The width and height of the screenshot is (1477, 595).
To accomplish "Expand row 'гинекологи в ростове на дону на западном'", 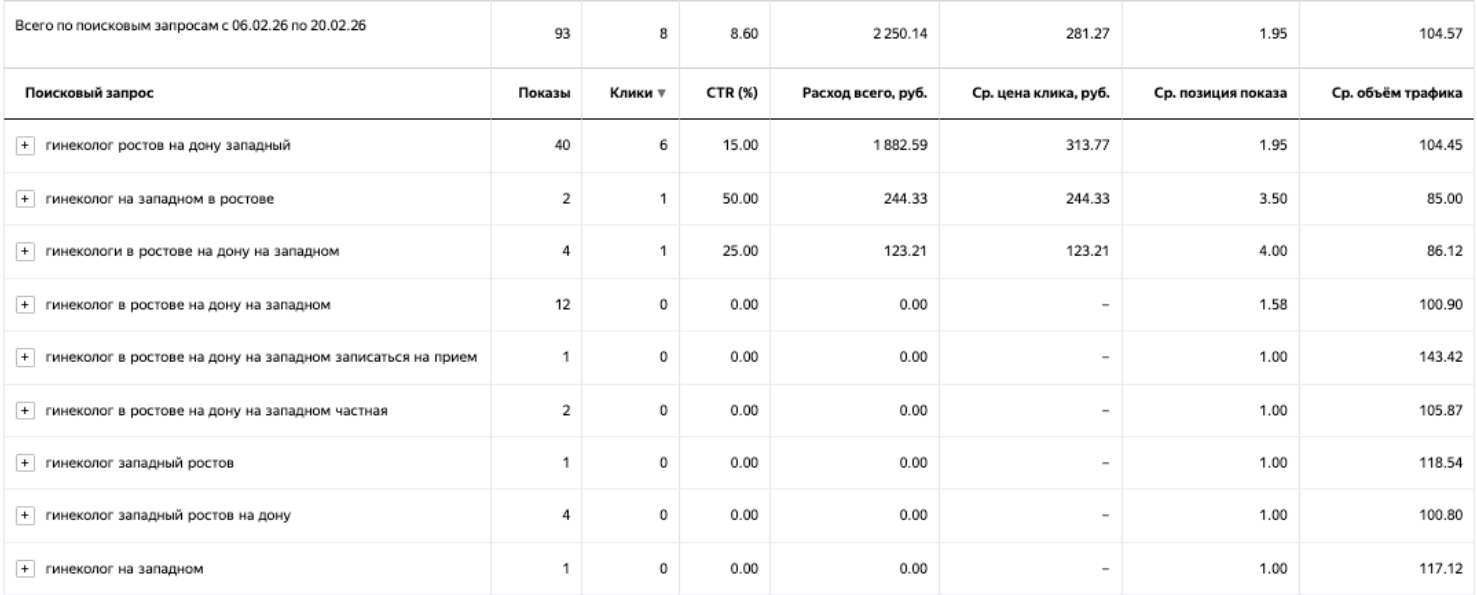I will tap(24, 252).
